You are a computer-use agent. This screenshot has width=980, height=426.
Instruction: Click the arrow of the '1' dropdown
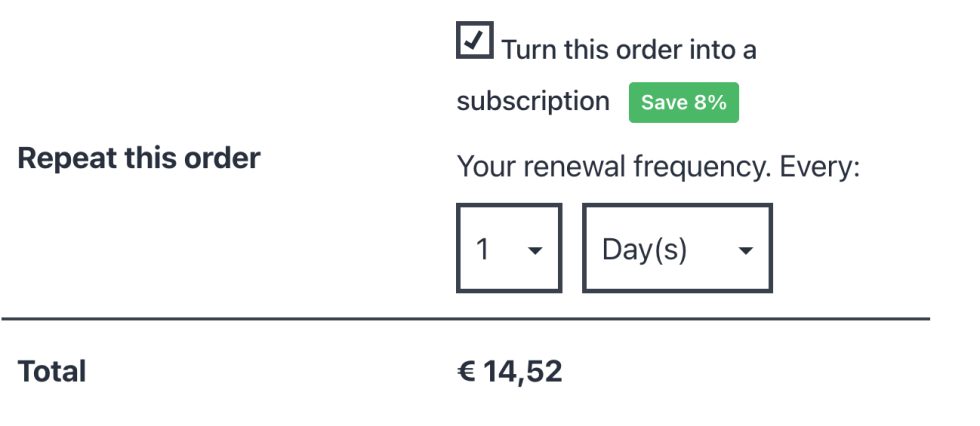click(535, 251)
